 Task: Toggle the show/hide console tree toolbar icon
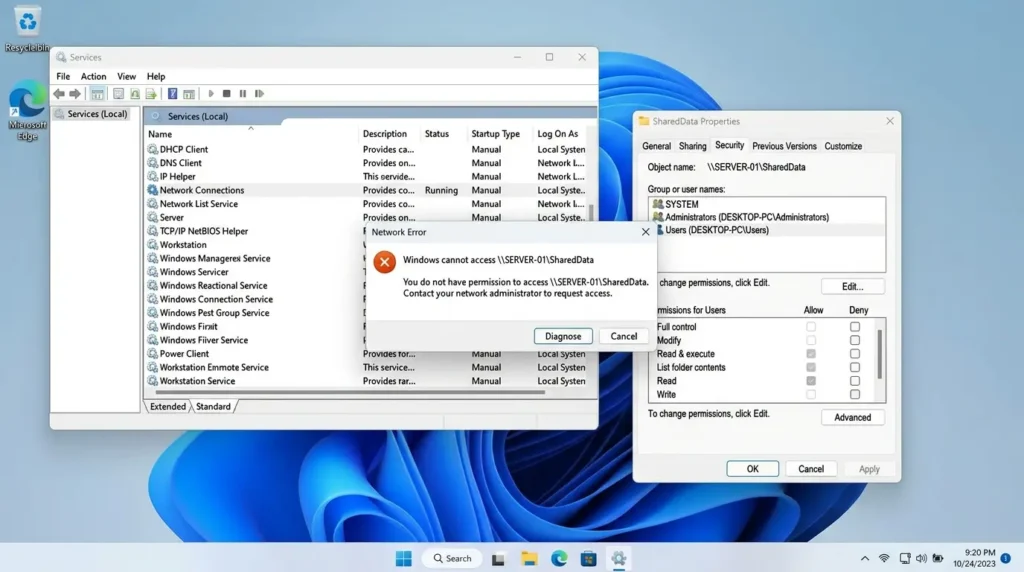tap(97, 94)
